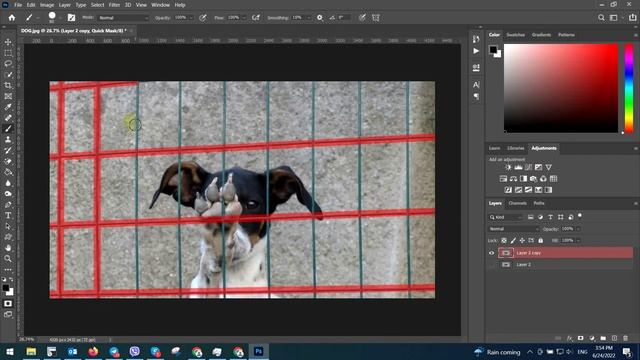Toggle layer filtering on/off switch
Viewport: 640px width, 360px height.
[x=580, y=216]
